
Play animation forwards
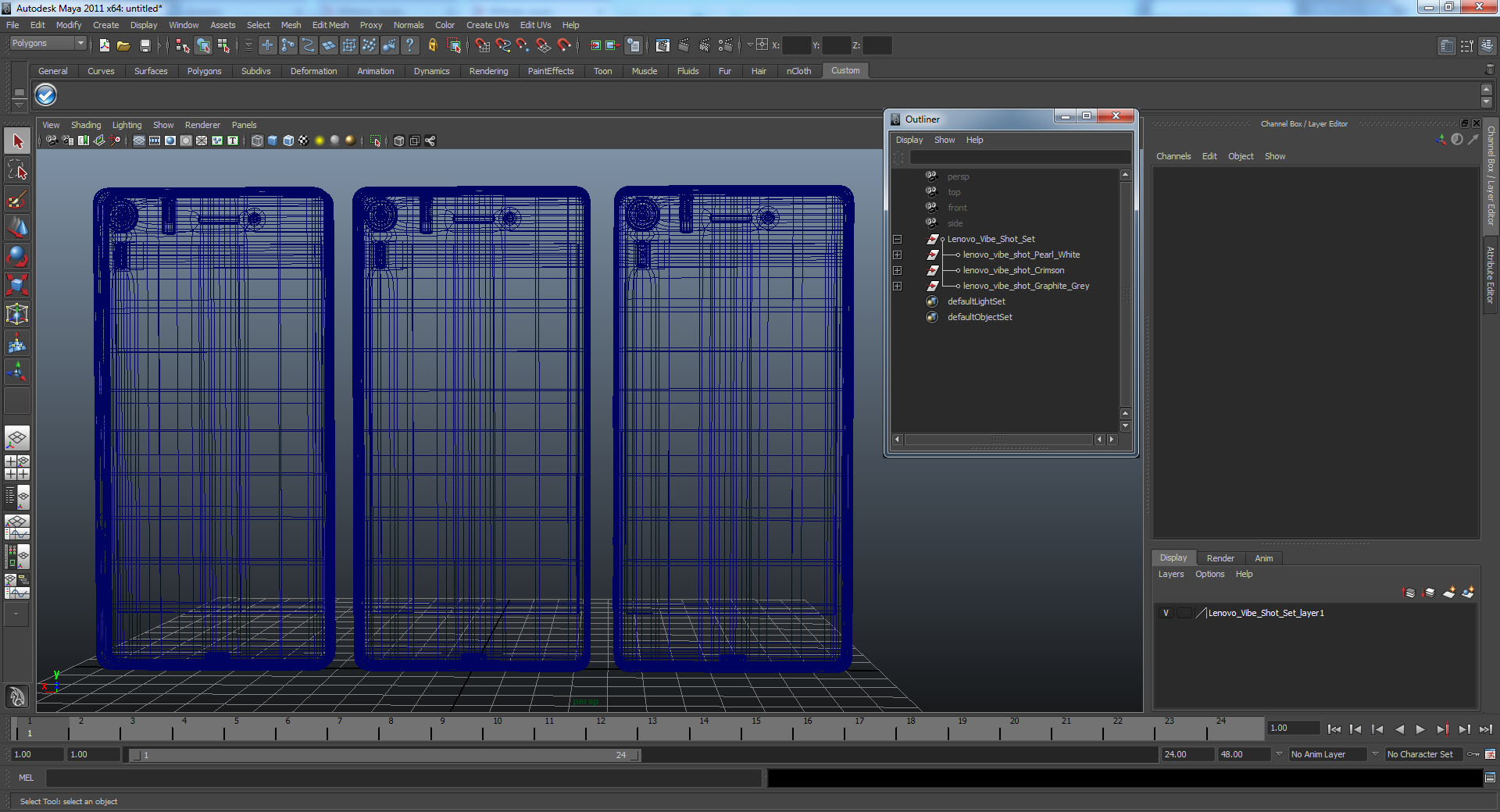(x=1420, y=729)
